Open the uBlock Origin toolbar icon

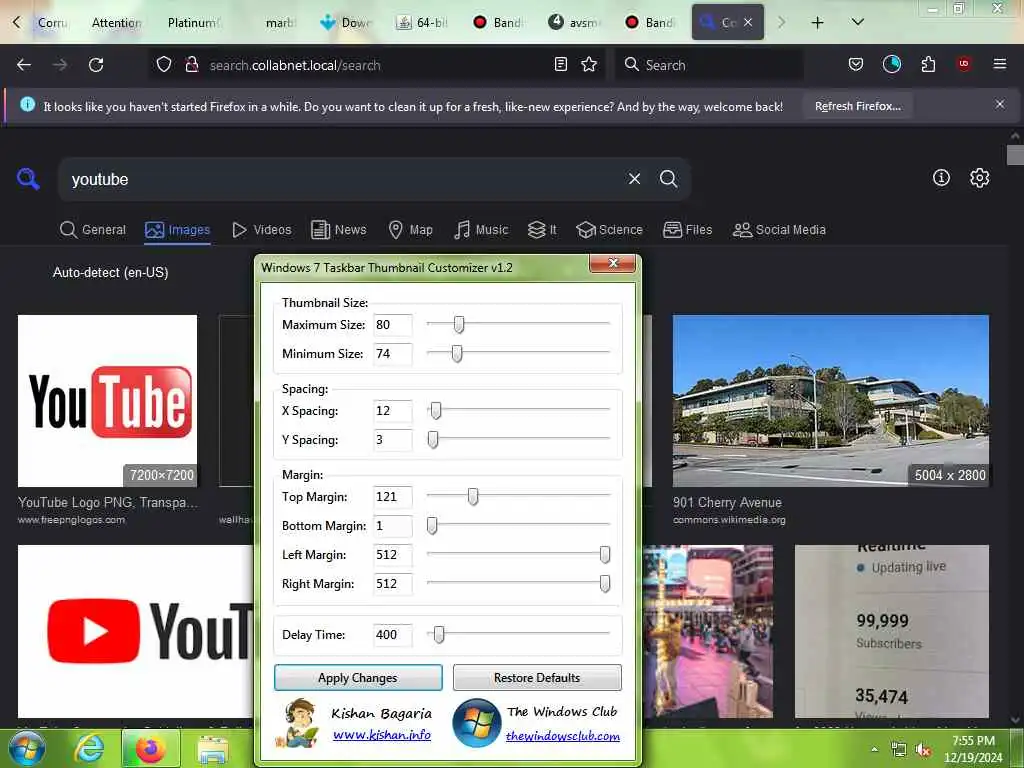pyautogui.click(x=964, y=64)
